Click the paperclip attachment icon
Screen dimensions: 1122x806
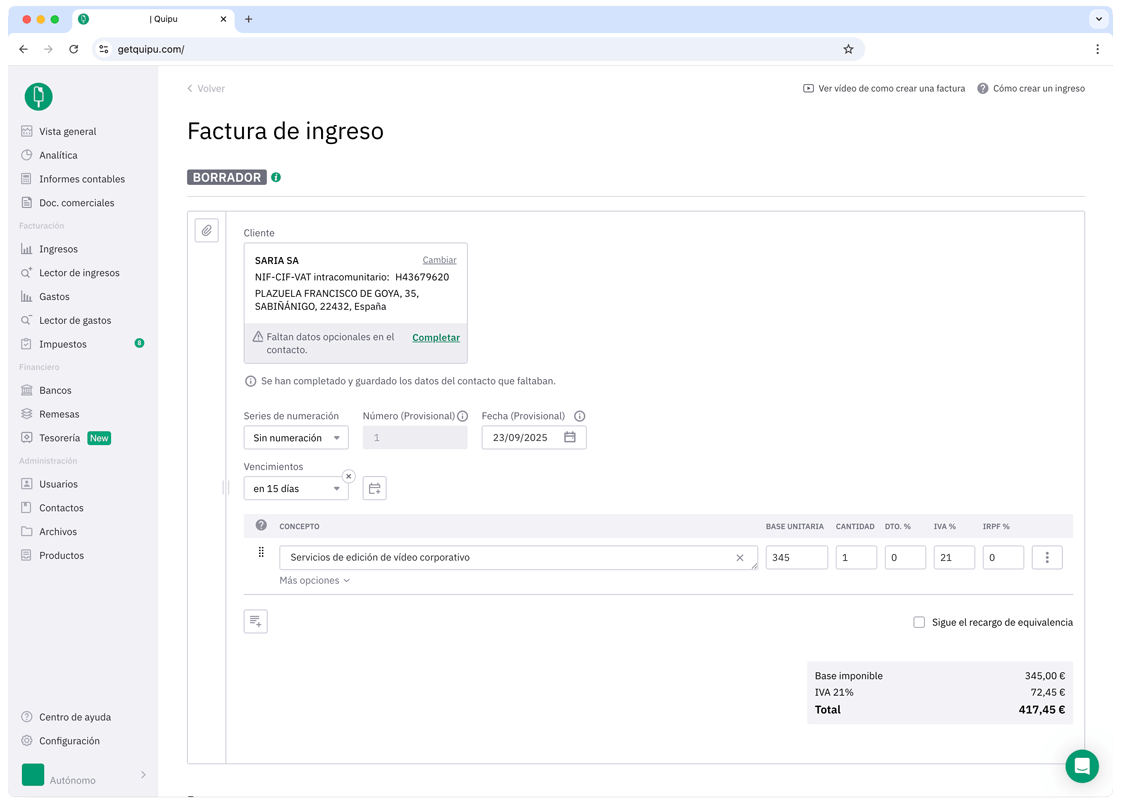[x=206, y=231]
